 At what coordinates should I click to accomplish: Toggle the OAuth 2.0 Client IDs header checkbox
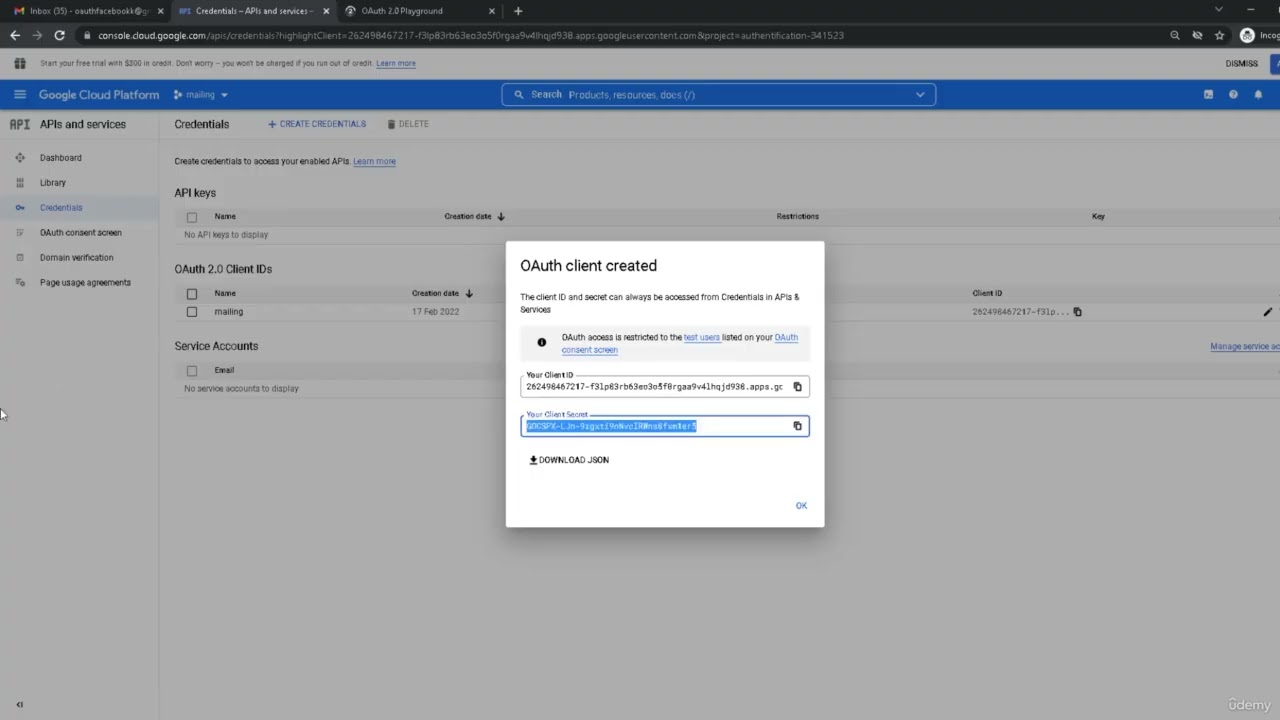[192, 294]
